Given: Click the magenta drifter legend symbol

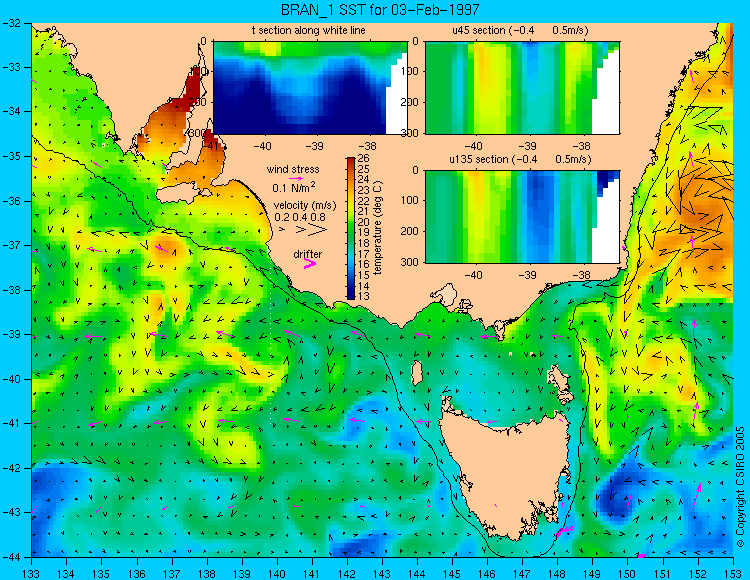Looking at the screenshot, I should click(310, 264).
